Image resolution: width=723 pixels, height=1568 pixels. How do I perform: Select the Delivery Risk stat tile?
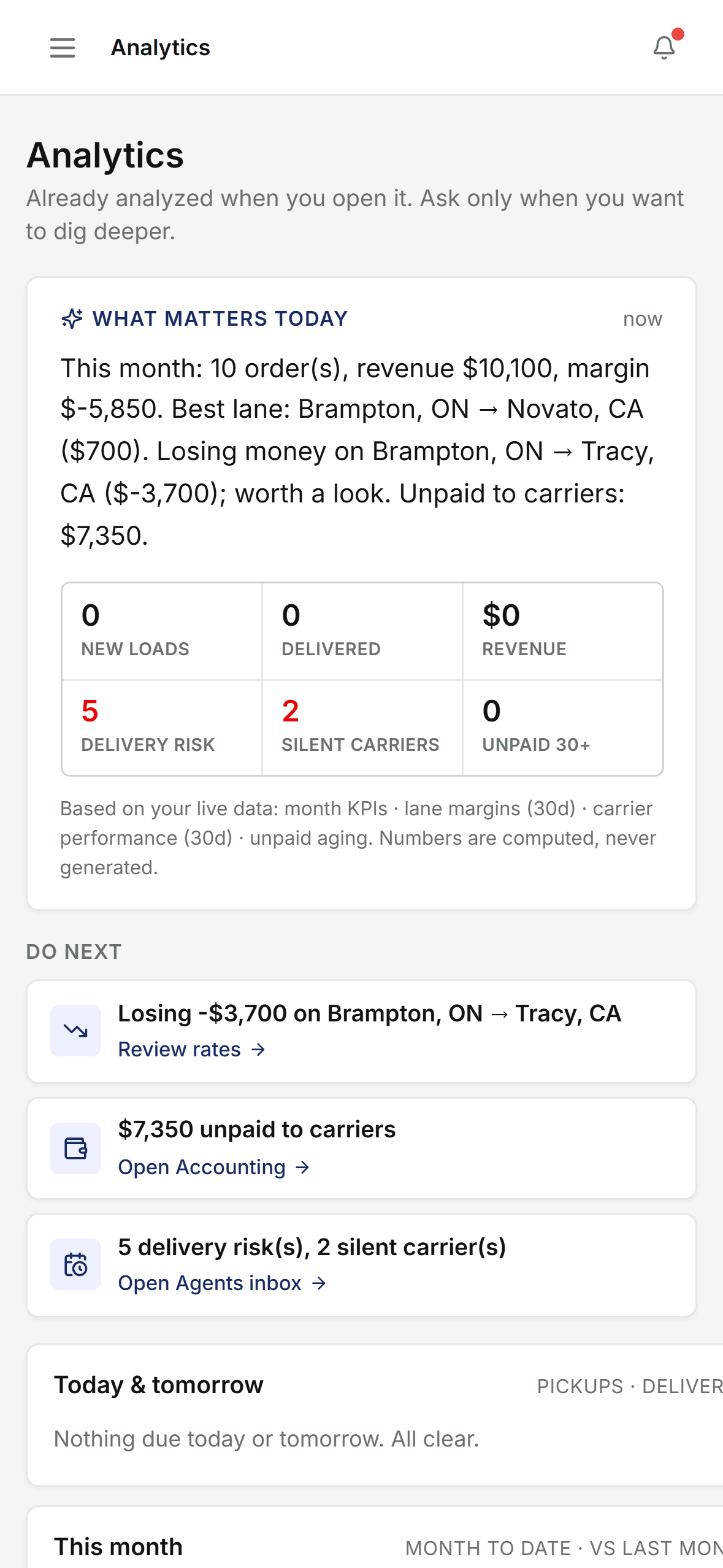point(162,728)
